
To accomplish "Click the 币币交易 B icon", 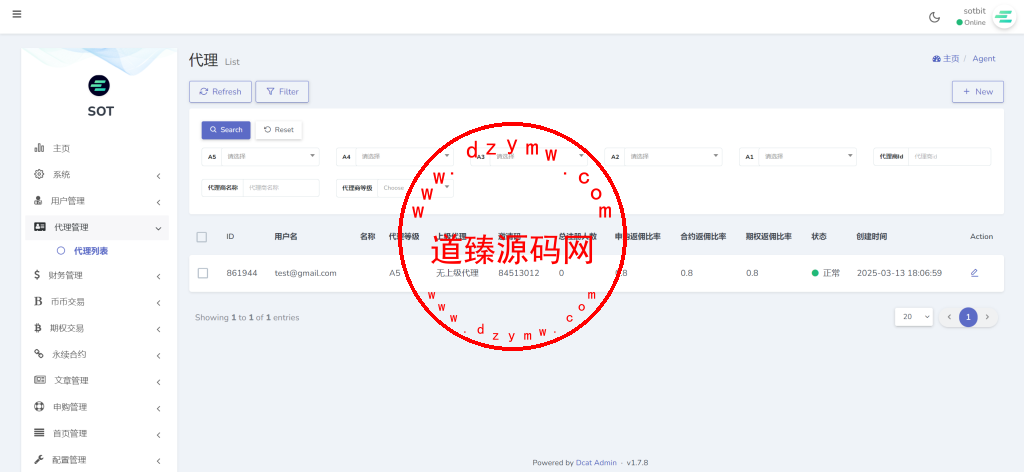I will point(38,302).
